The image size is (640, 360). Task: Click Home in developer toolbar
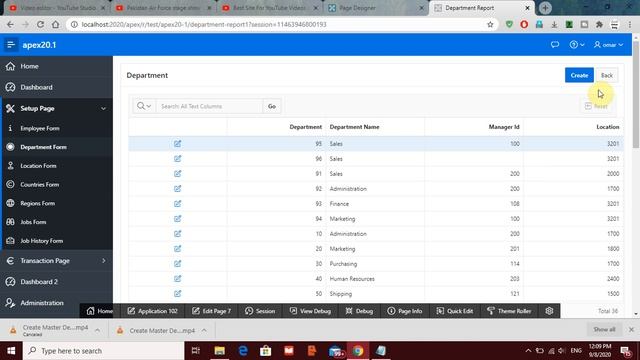[100, 311]
